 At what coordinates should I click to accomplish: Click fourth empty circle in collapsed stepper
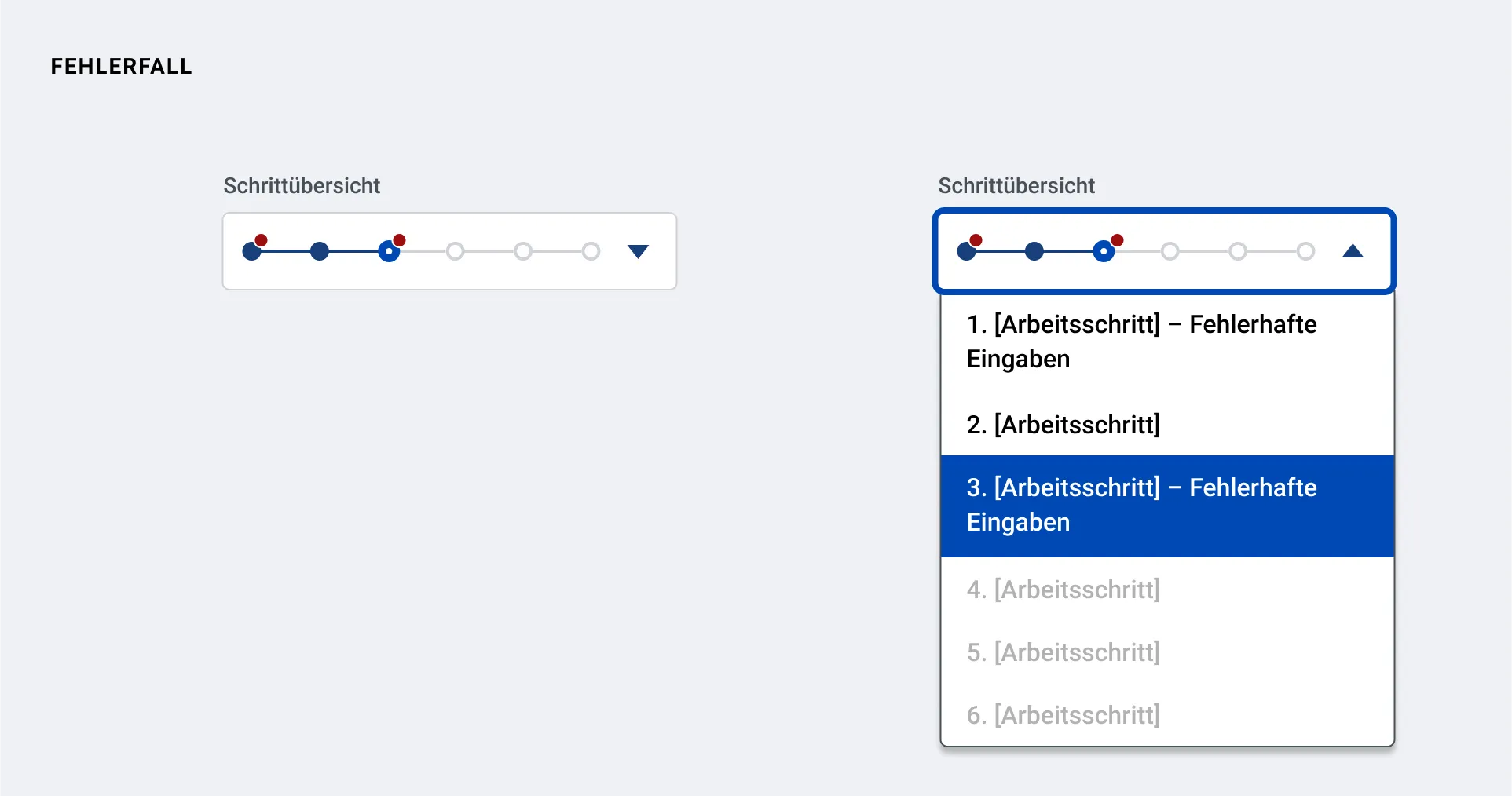click(x=456, y=251)
